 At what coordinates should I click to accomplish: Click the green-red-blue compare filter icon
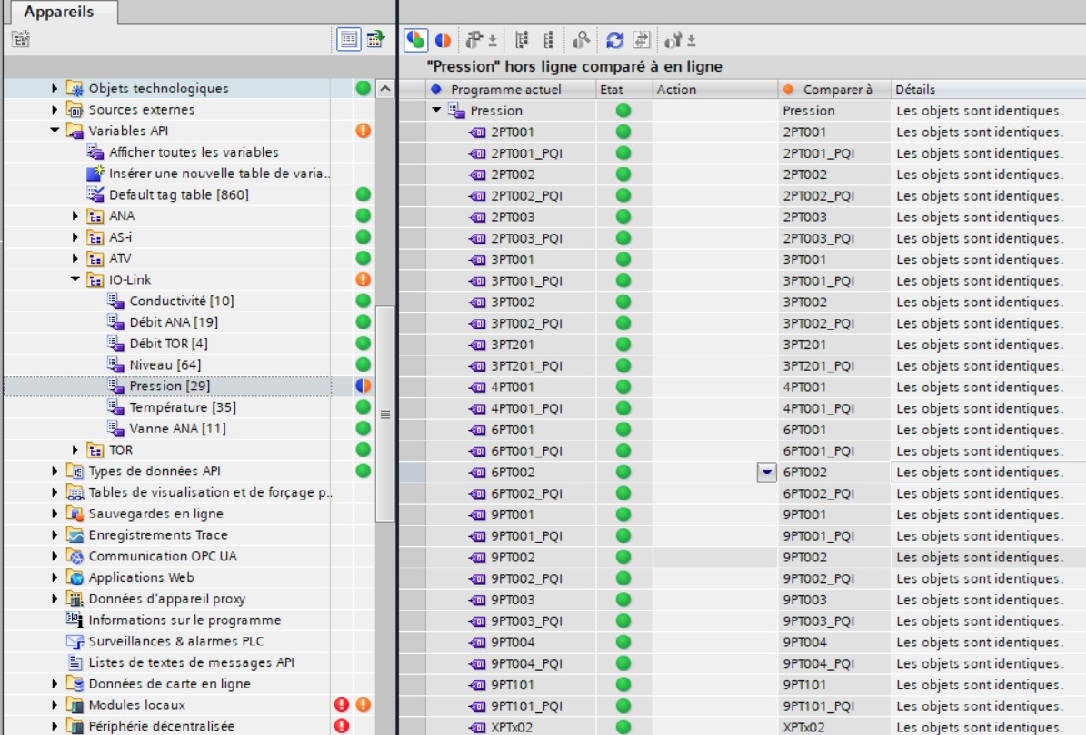tap(416, 40)
